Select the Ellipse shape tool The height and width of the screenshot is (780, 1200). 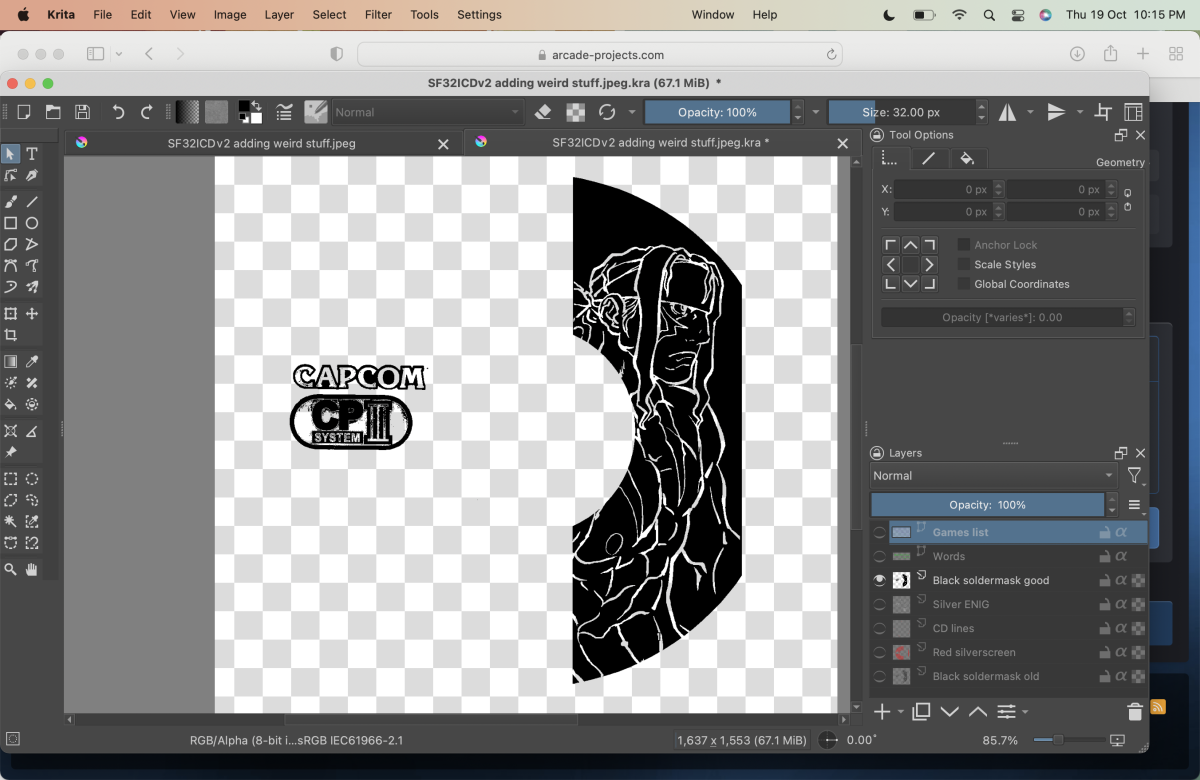click(32, 223)
